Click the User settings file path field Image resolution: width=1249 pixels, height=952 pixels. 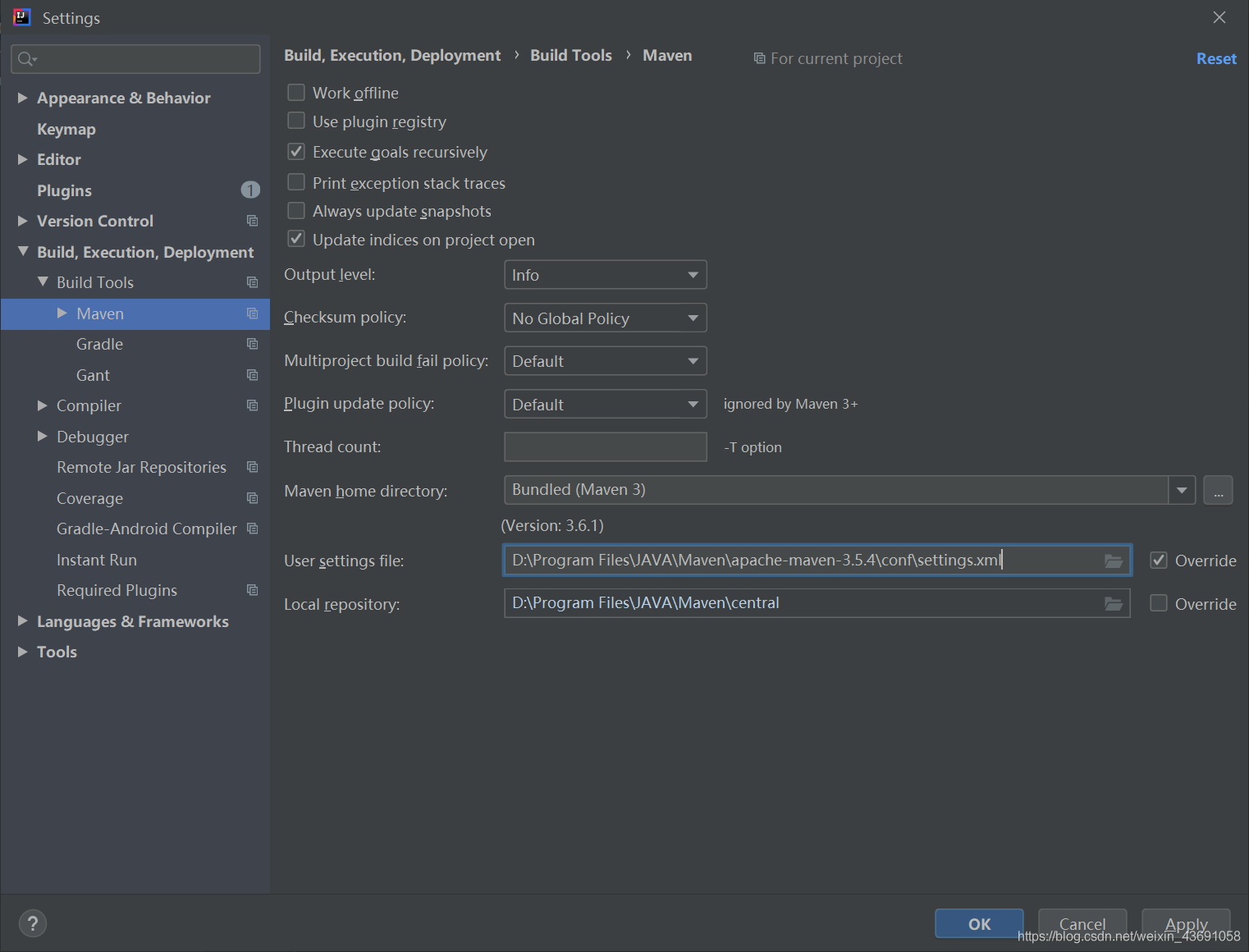point(817,561)
